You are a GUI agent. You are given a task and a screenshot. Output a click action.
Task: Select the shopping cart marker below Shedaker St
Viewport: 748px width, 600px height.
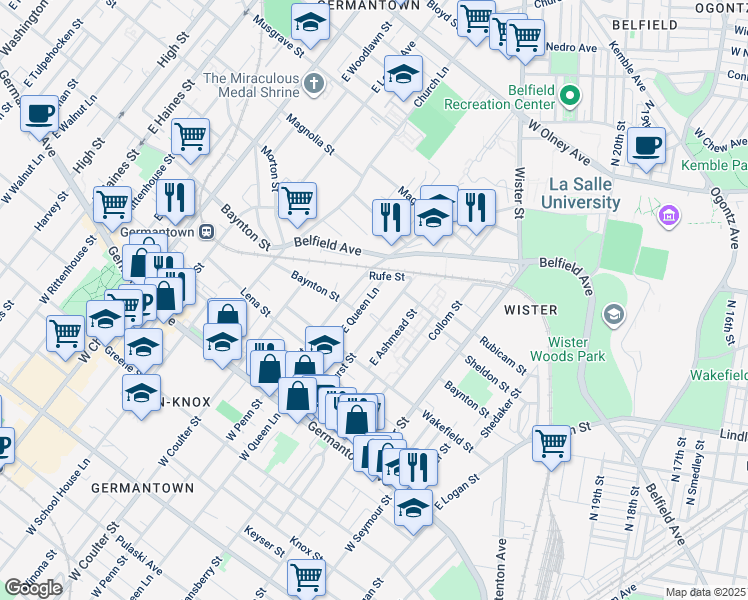[x=551, y=447]
